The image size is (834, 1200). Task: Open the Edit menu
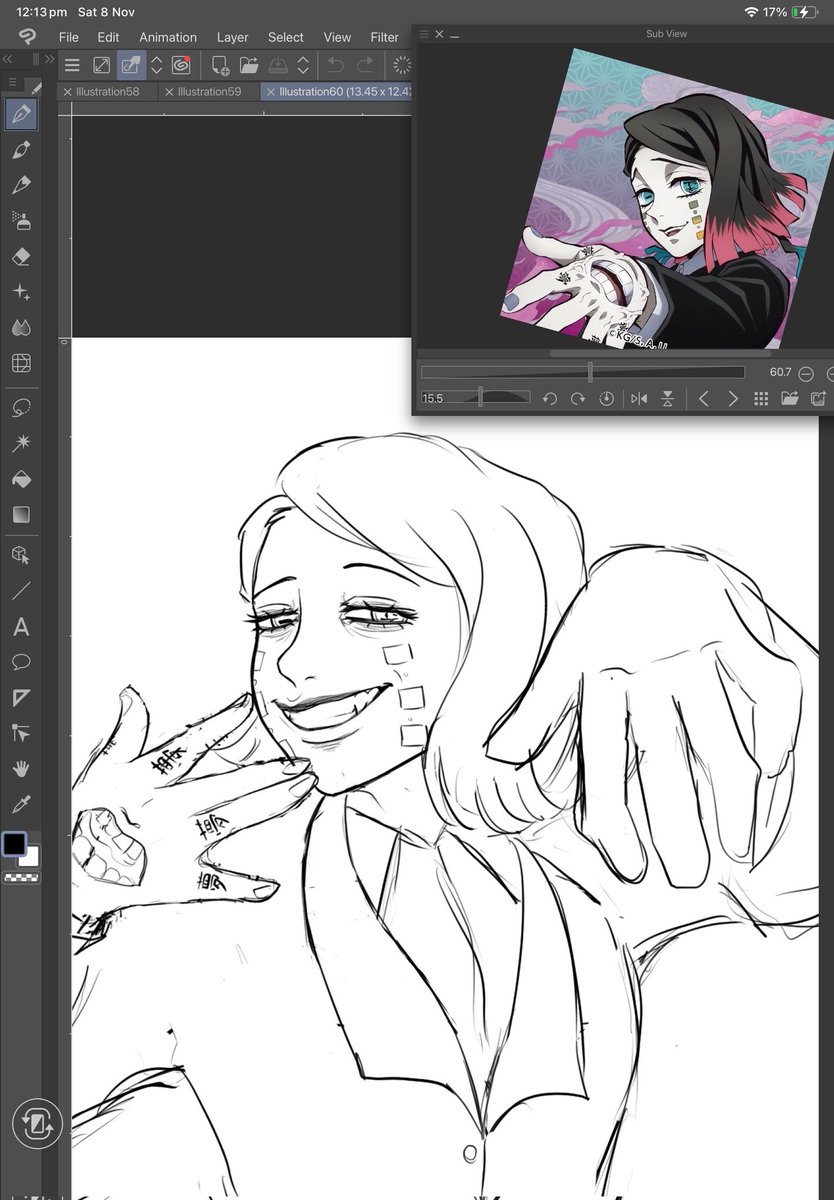[x=108, y=37]
